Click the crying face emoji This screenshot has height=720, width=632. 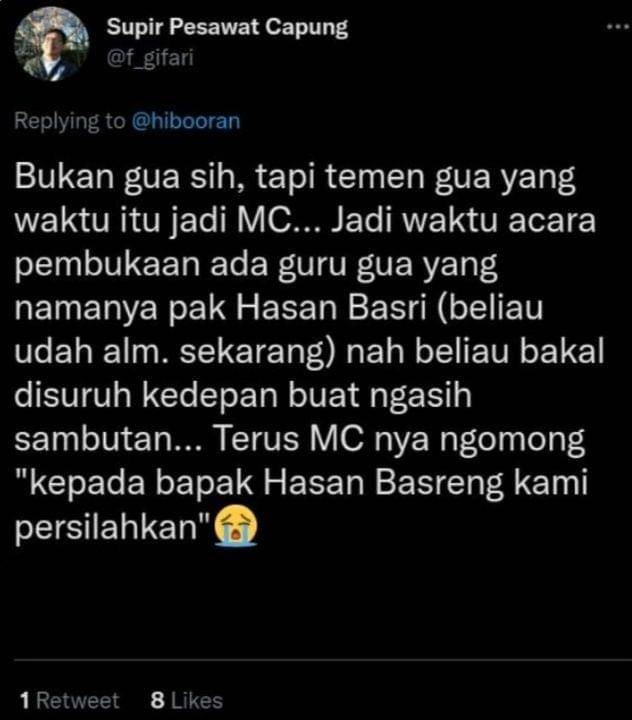[237, 526]
